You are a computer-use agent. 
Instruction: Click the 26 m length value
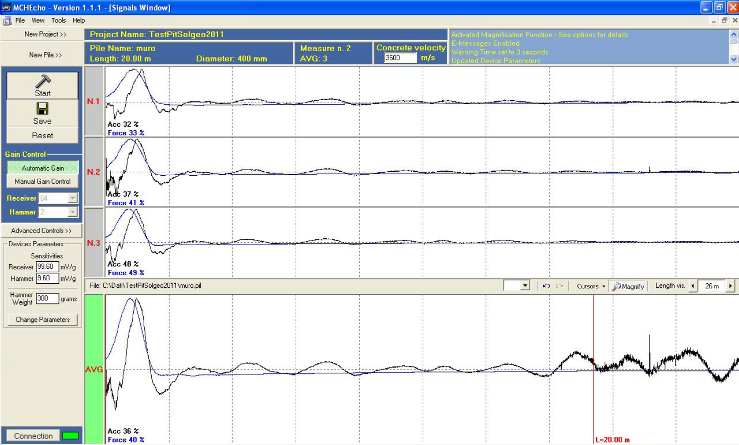712,286
